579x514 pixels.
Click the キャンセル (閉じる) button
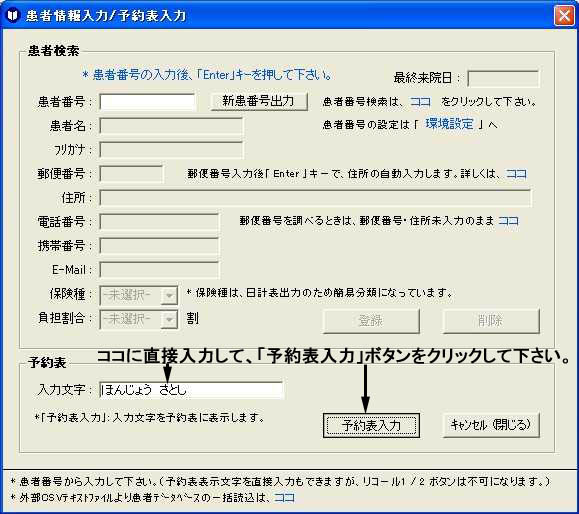coord(491,425)
